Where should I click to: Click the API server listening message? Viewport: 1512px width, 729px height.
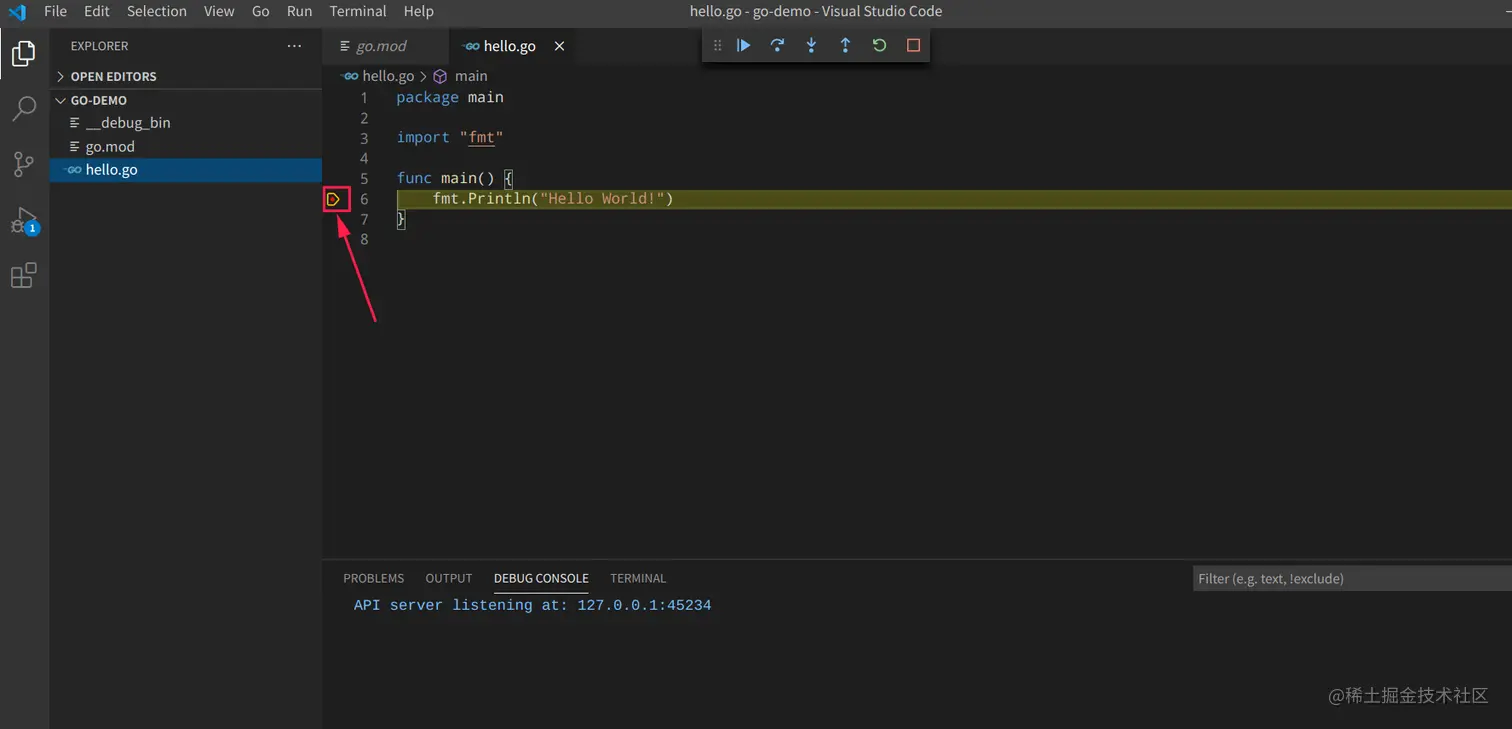click(532, 606)
